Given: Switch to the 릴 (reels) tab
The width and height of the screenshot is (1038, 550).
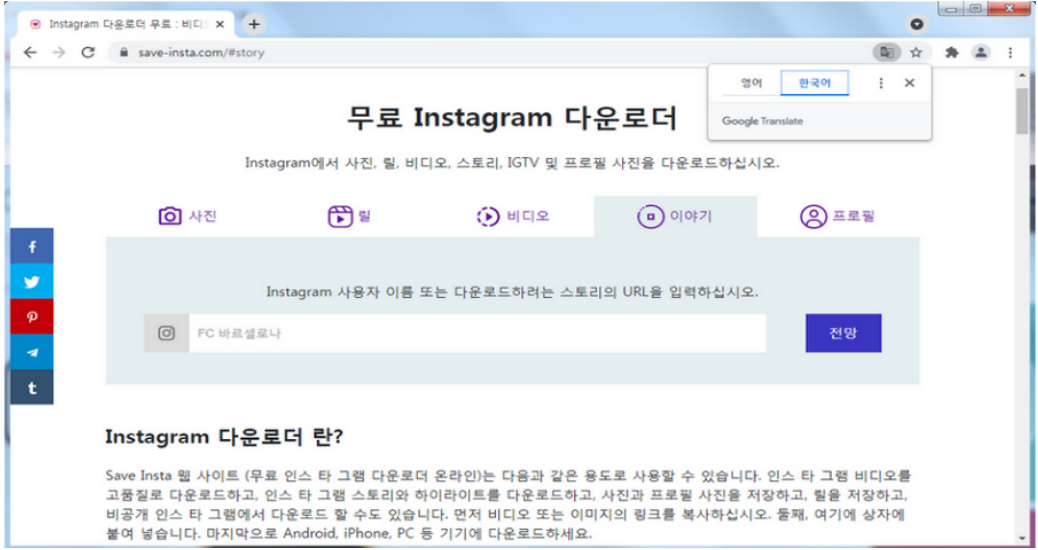Looking at the screenshot, I should pyautogui.click(x=349, y=216).
